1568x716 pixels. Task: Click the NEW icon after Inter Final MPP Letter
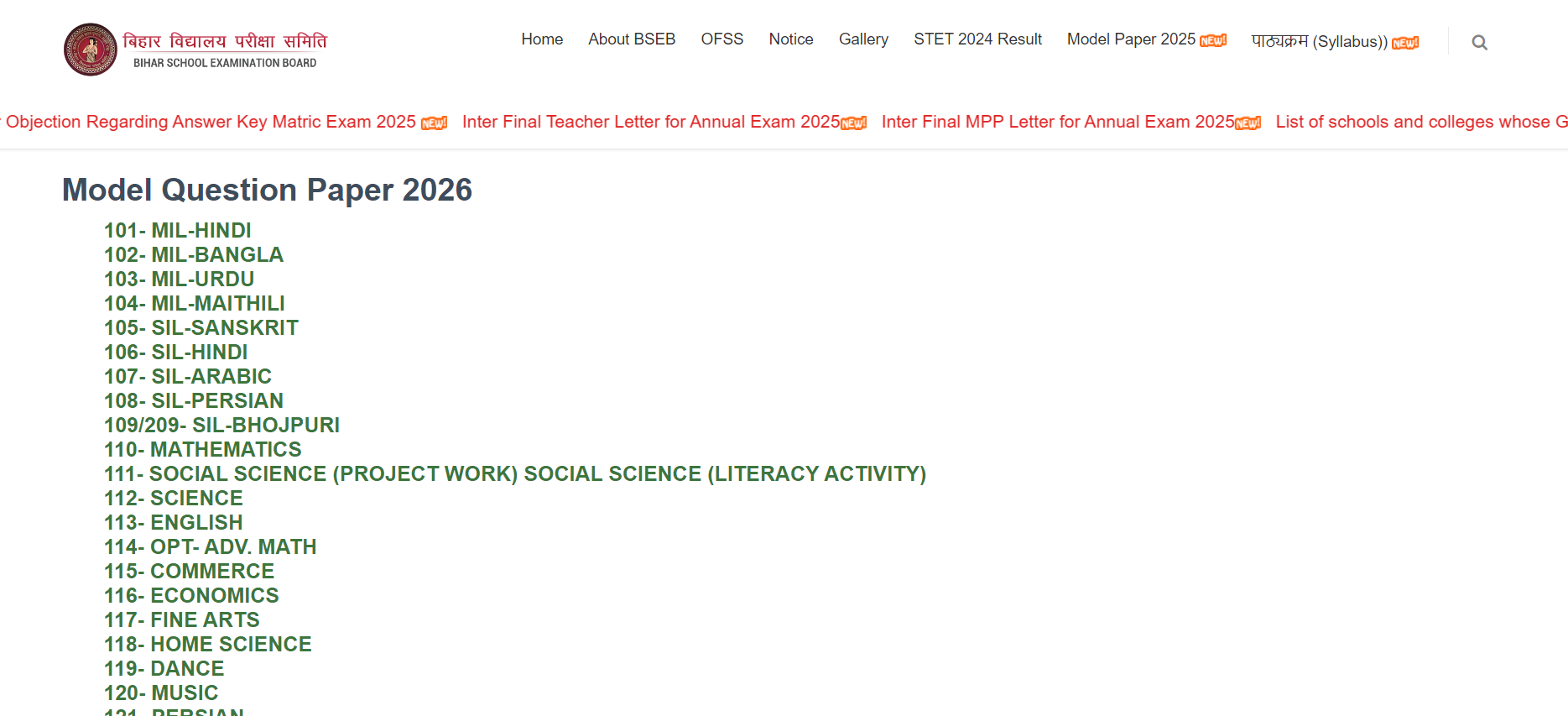(1248, 123)
